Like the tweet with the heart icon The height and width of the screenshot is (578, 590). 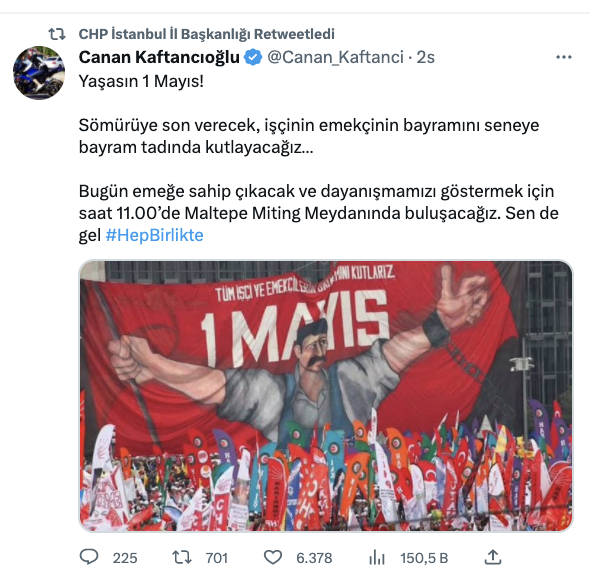273,557
